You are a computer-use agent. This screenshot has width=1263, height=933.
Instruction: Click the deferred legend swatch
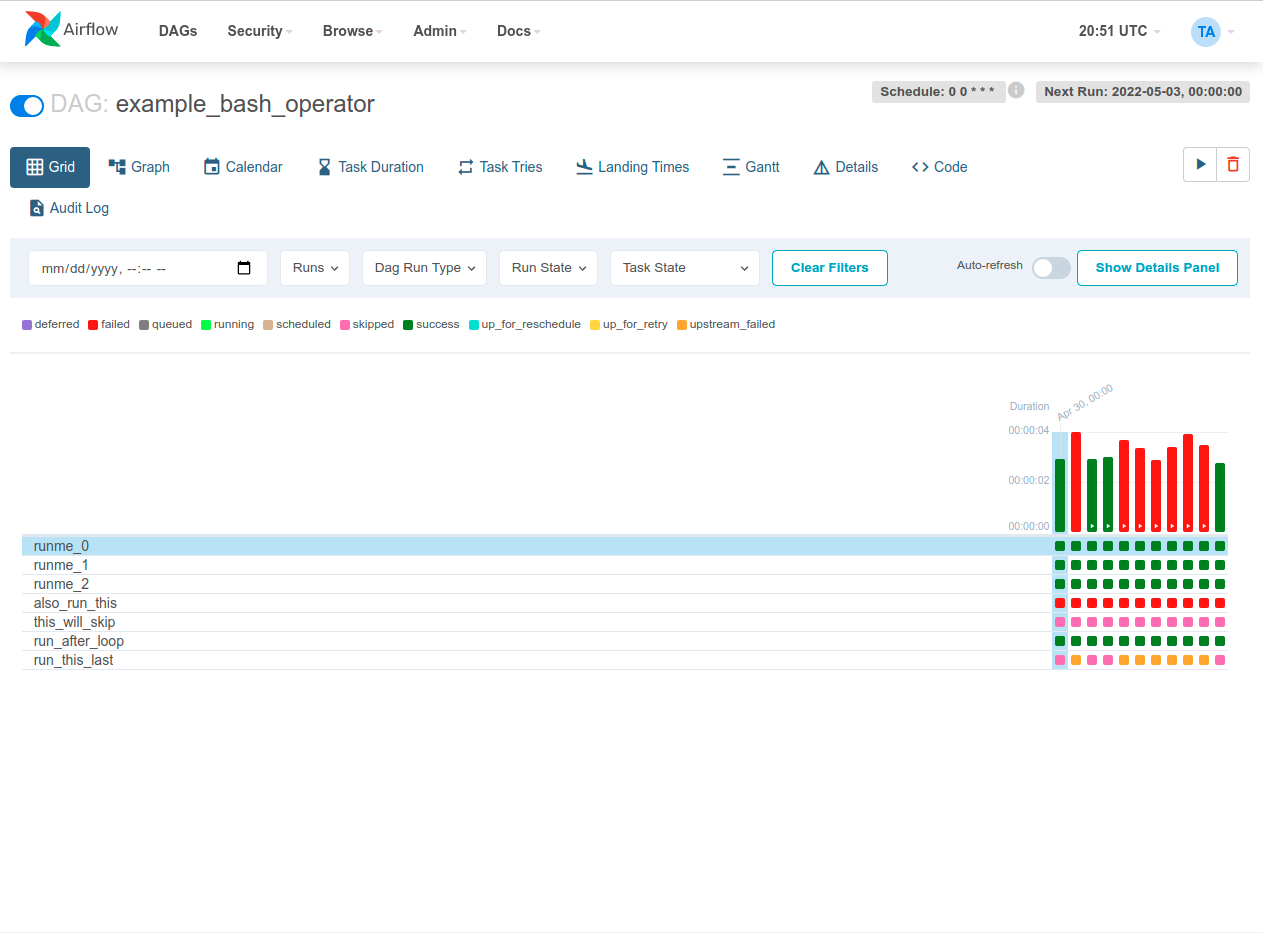click(27, 325)
